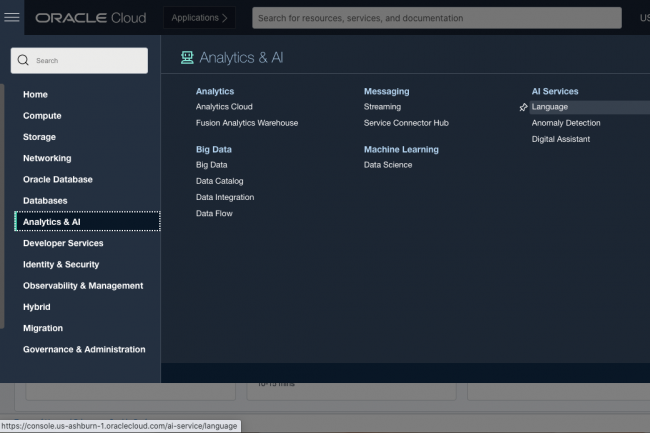Viewport: 650px width, 433px height.
Task: Close the hamburger navigation menu
Action: click(x=12, y=17)
